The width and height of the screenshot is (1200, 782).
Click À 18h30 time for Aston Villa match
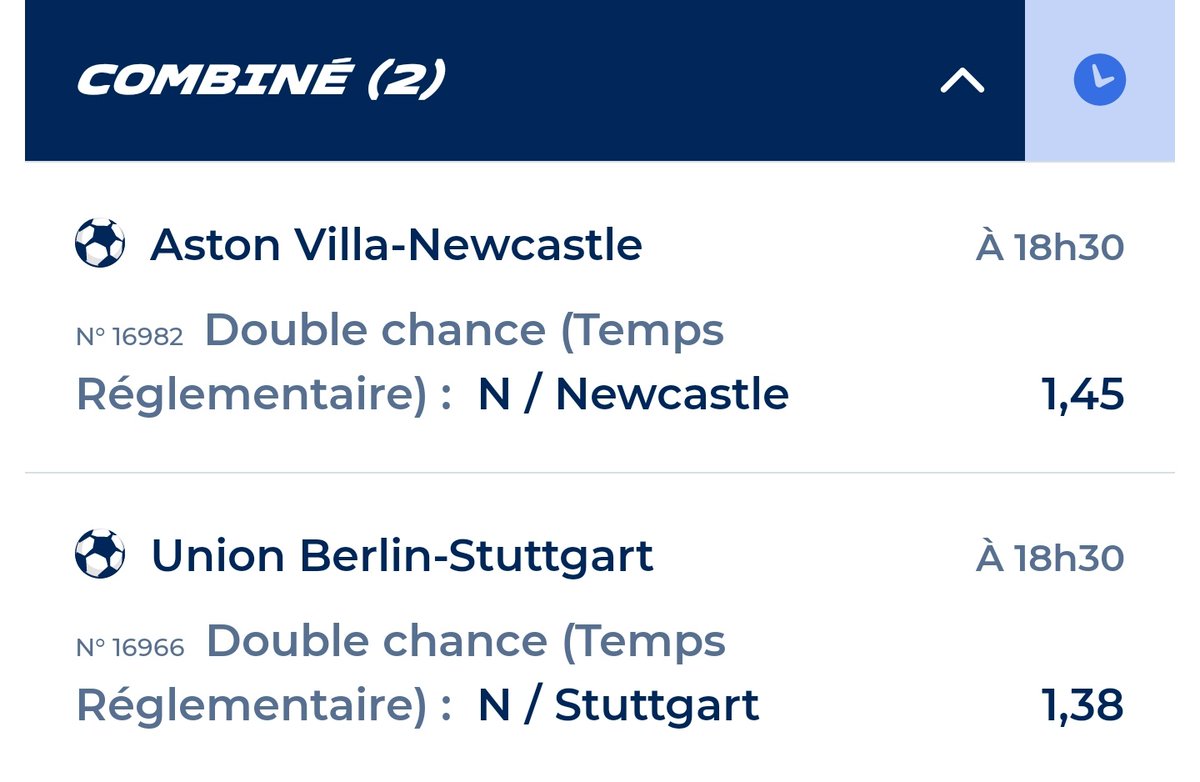(1050, 247)
